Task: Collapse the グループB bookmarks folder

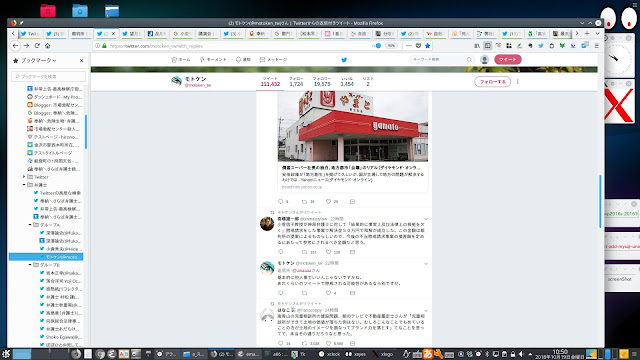Action: pyautogui.click(x=30, y=265)
